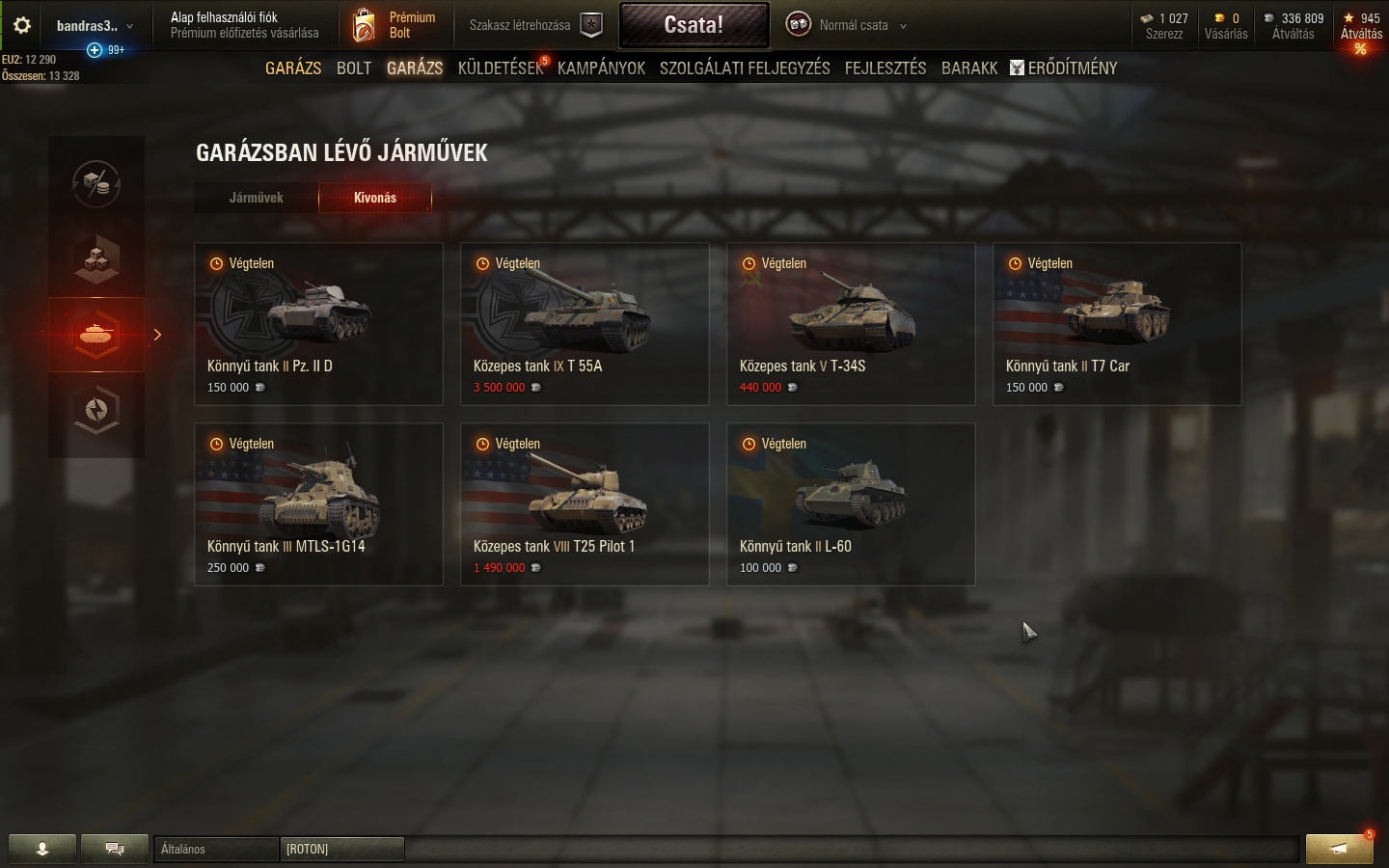Start the battle with Csata! button

[x=694, y=25]
